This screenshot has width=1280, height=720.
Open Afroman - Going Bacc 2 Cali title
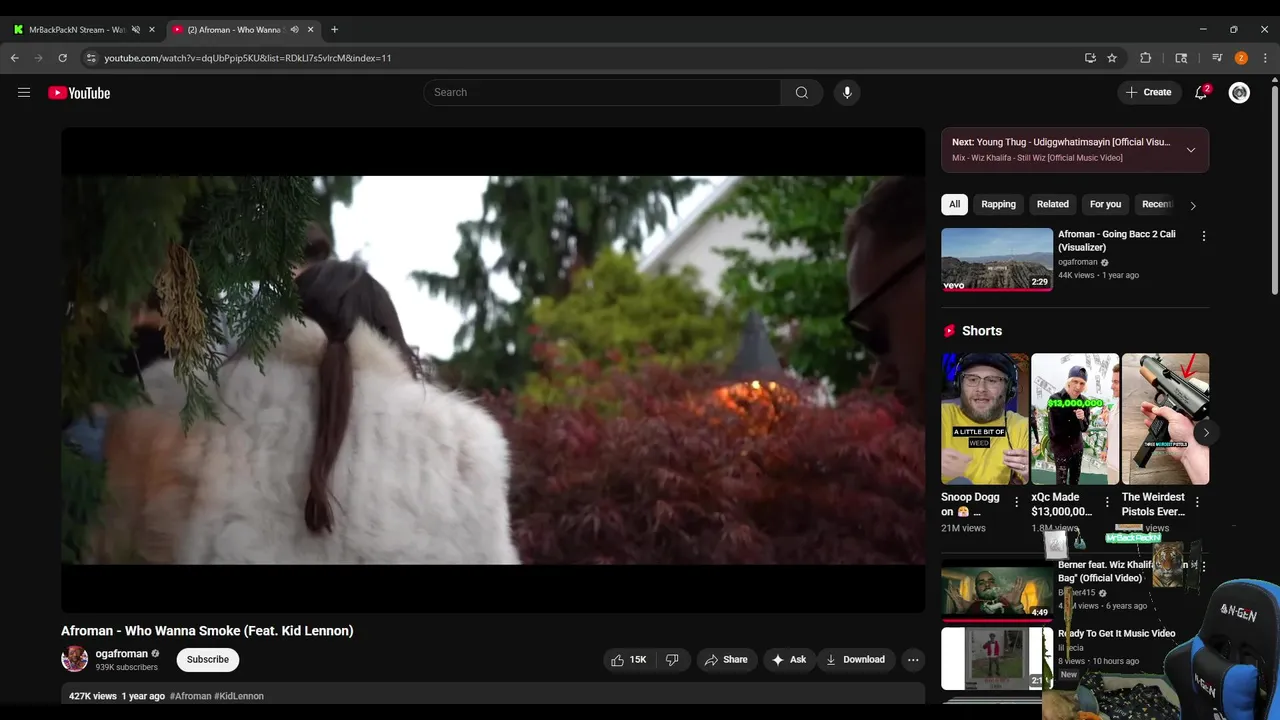point(1117,241)
